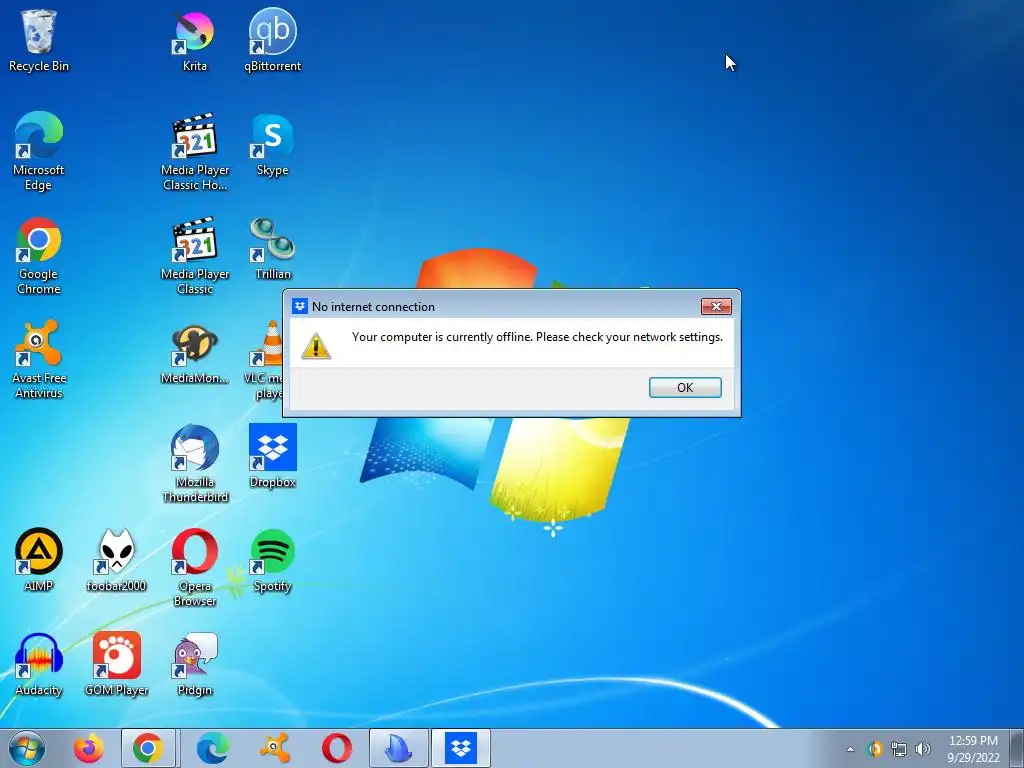The width and height of the screenshot is (1024, 768).
Task: Open the Windows Start menu
Action: coord(27,748)
